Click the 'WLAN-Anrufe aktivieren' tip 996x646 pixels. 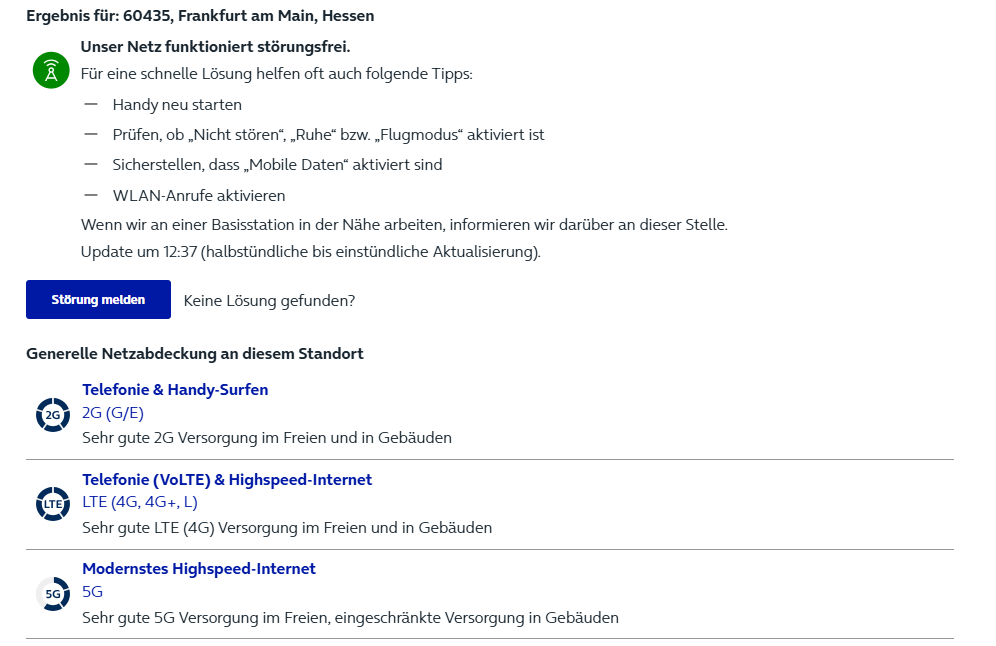point(199,196)
